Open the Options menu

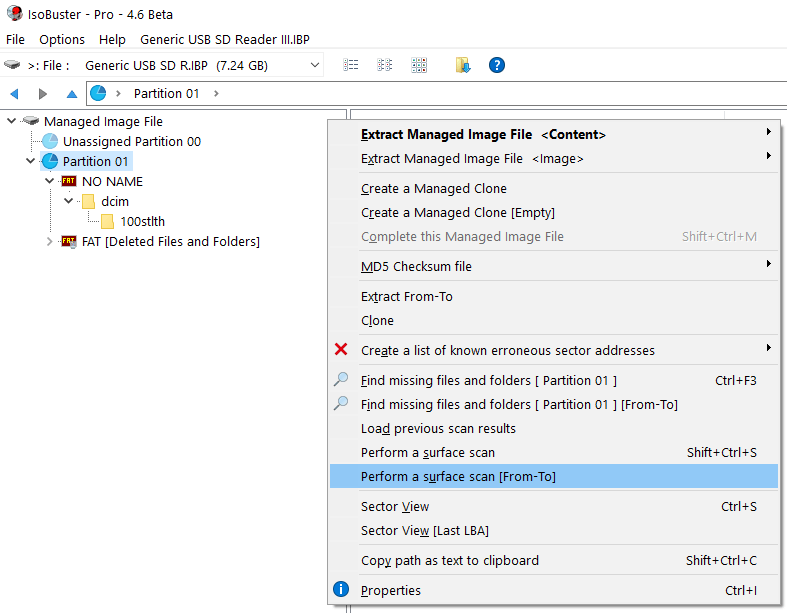pos(62,39)
